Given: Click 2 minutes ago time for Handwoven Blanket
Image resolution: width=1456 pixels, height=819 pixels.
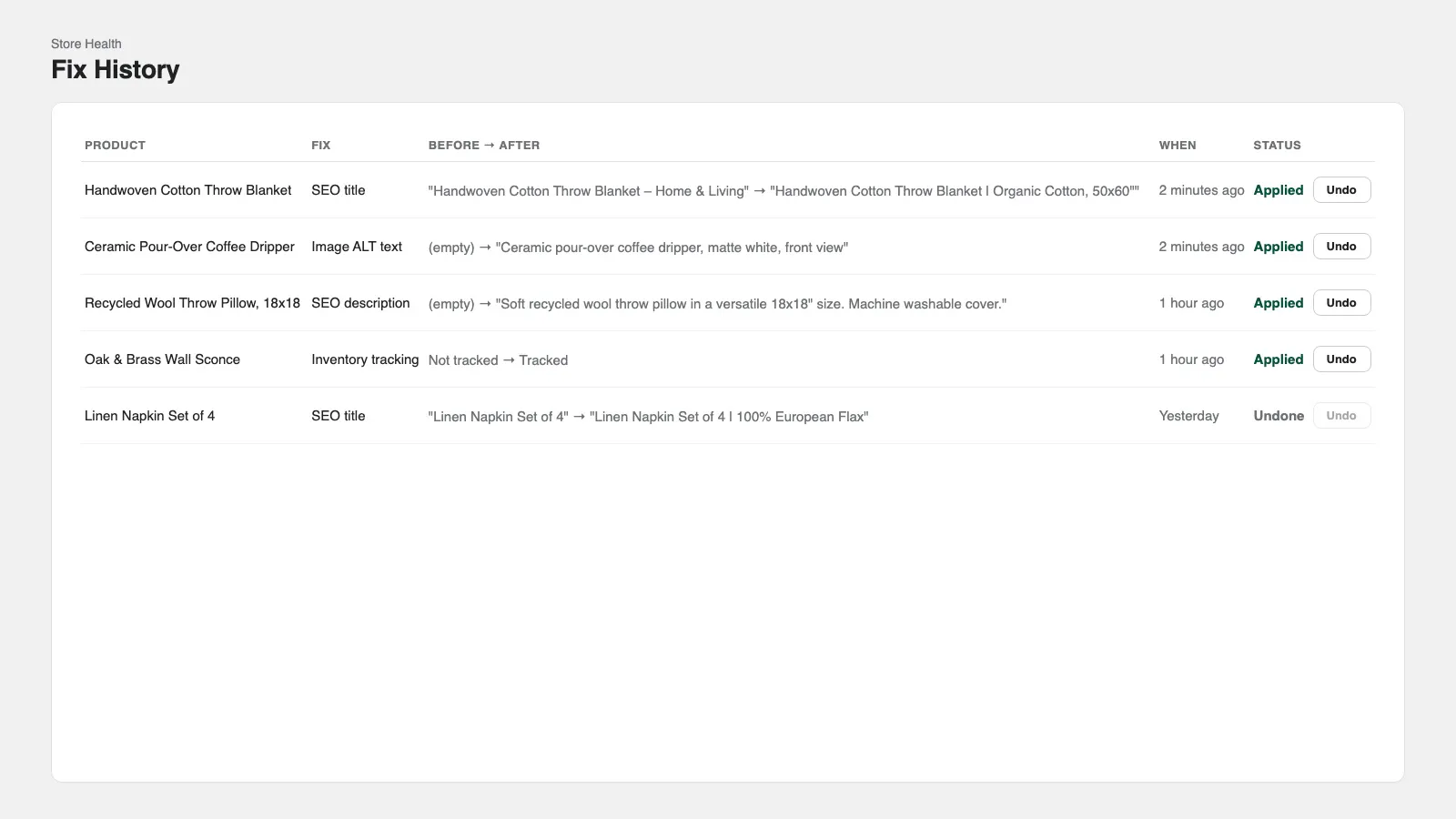Looking at the screenshot, I should (x=1201, y=190).
